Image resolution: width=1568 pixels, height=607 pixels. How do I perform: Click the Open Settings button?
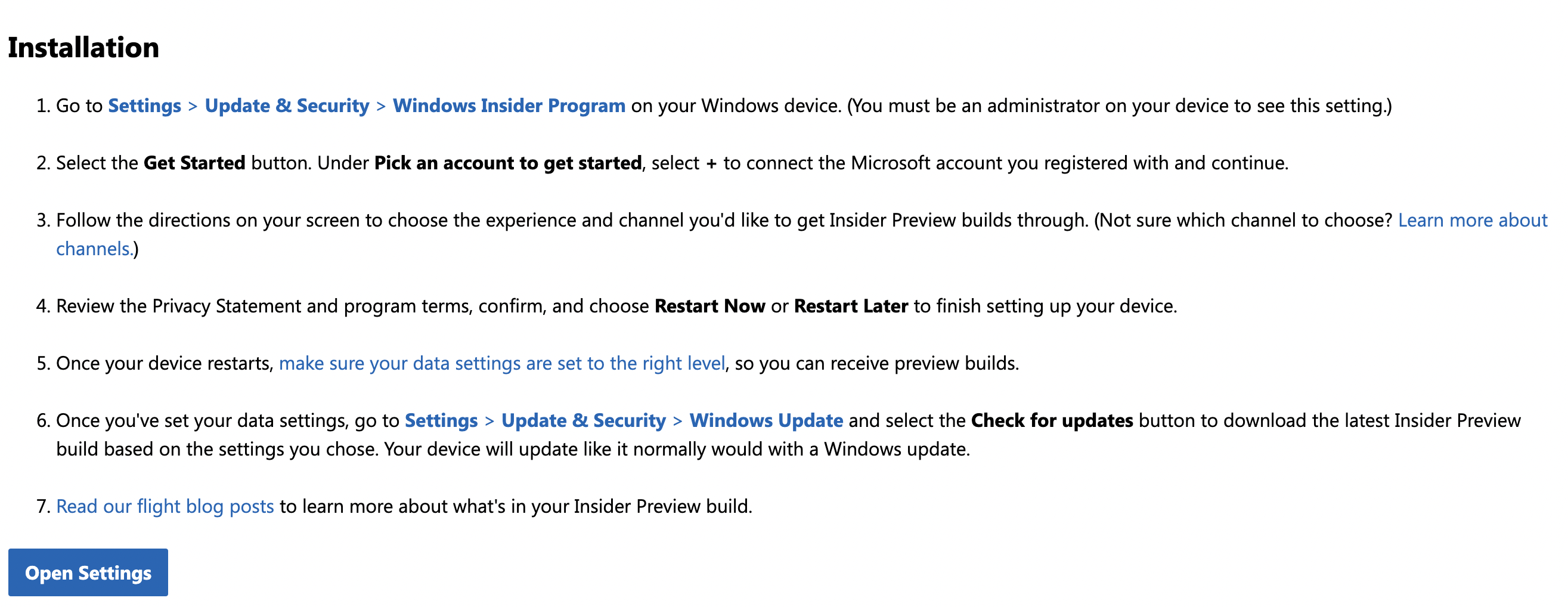(x=88, y=572)
